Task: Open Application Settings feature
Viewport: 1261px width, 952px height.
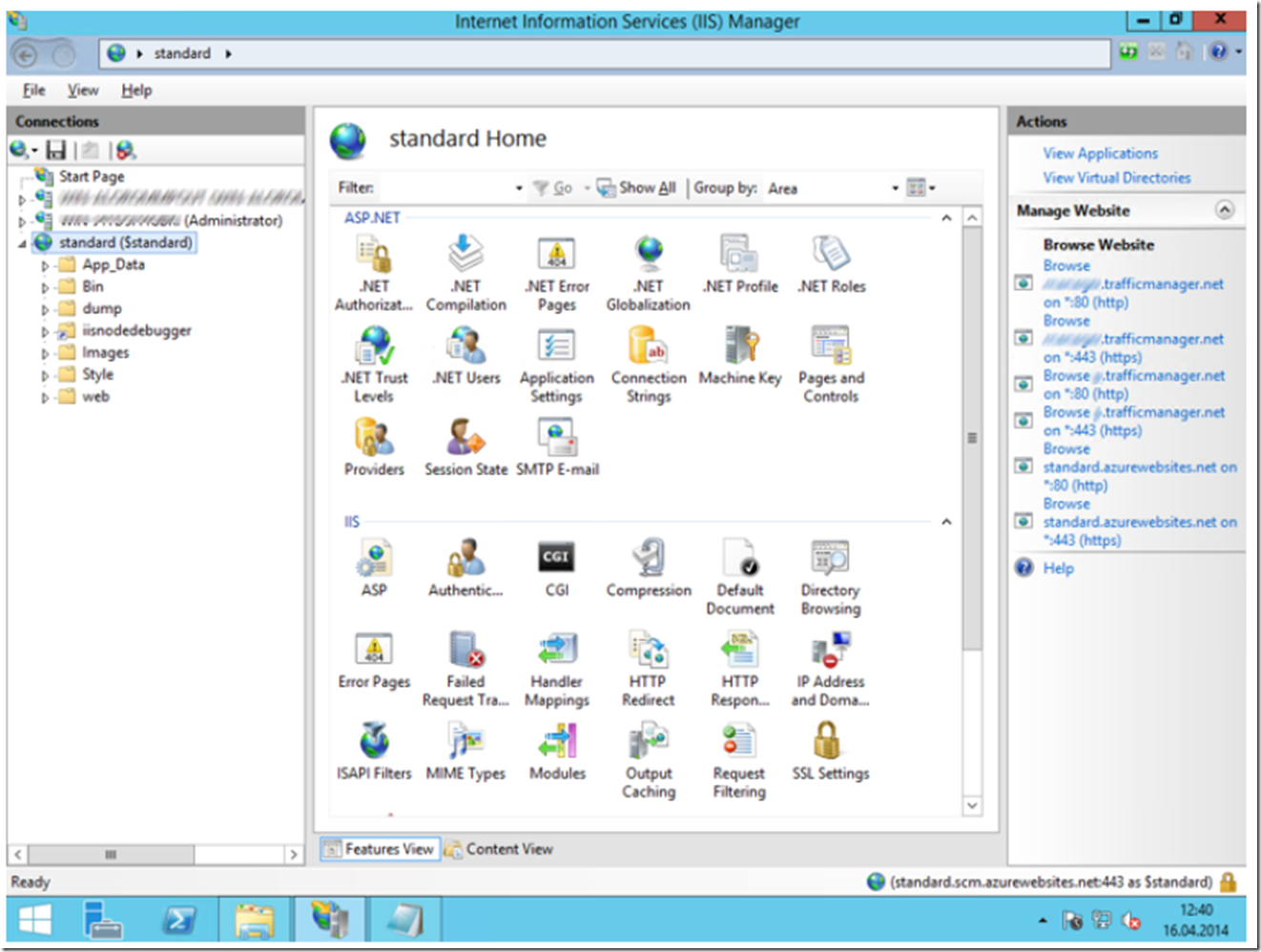Action: (557, 365)
